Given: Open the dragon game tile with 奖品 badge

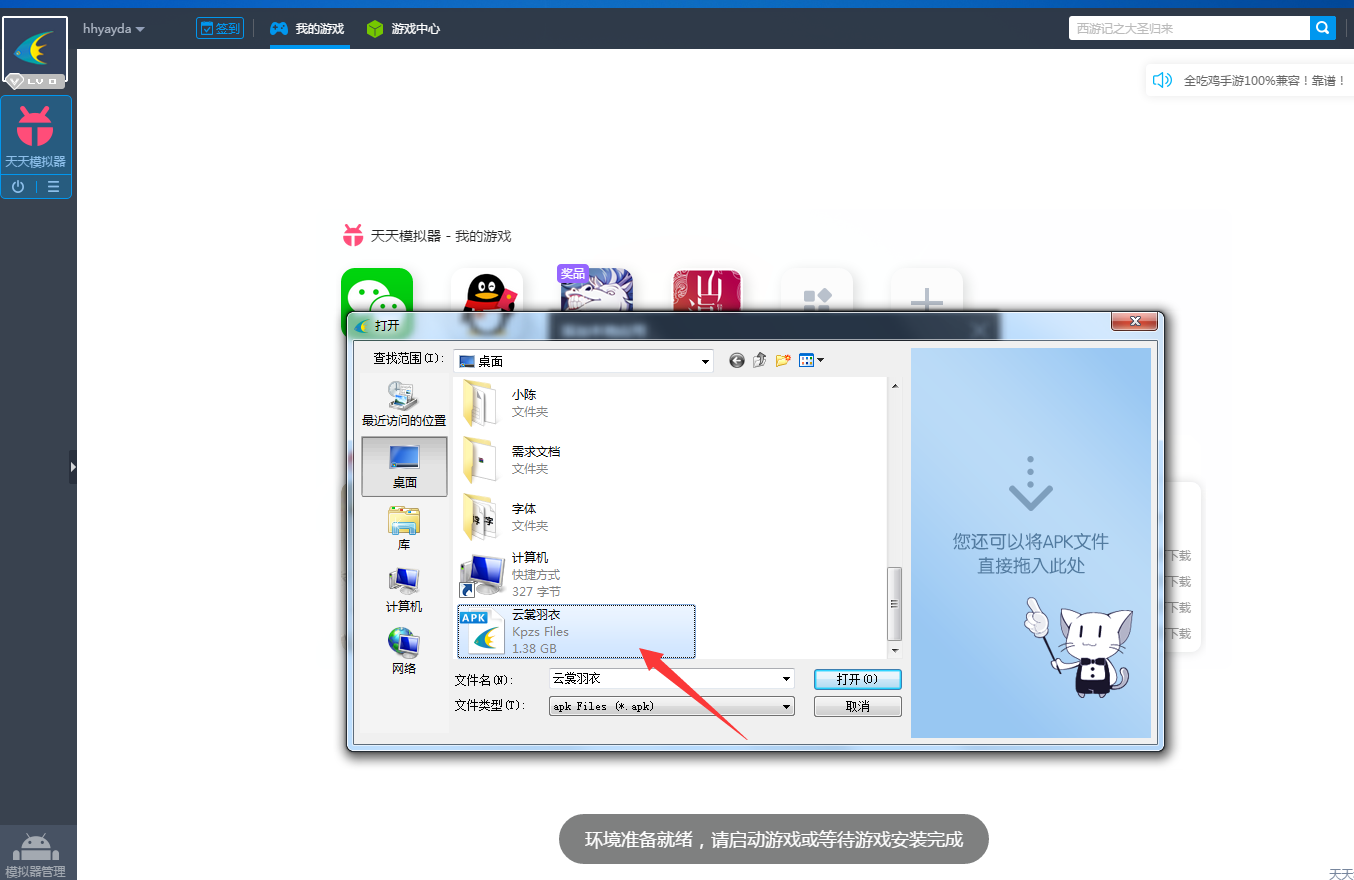Looking at the screenshot, I should tap(597, 290).
